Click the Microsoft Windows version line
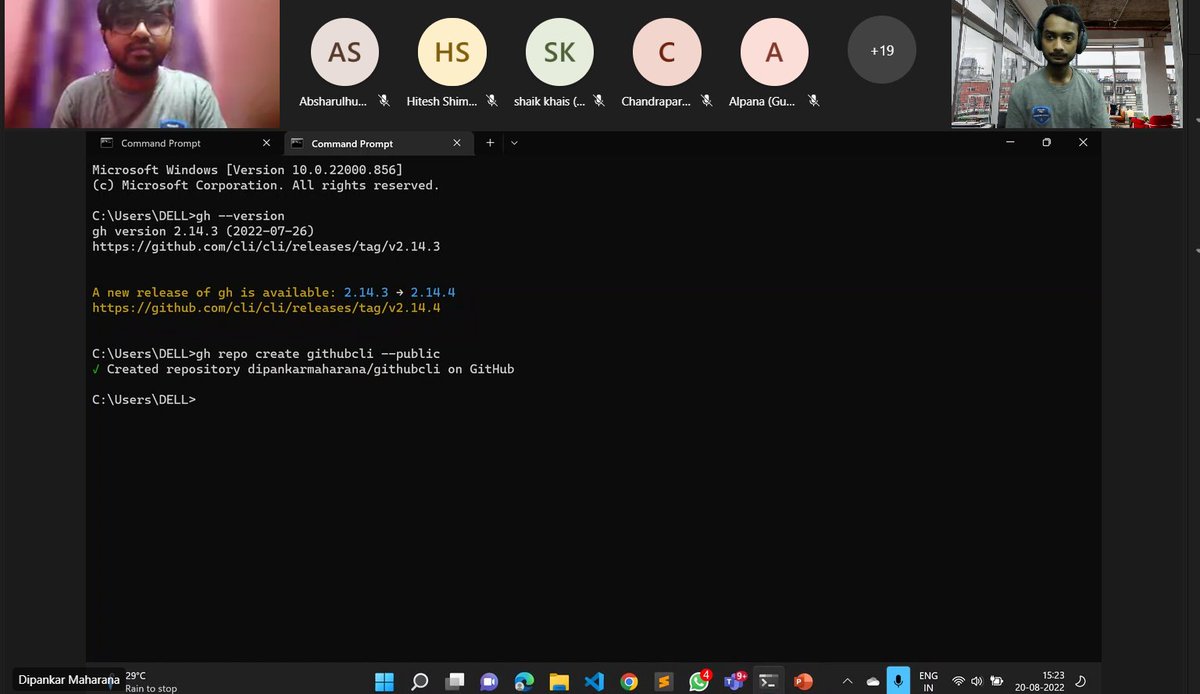The height and width of the screenshot is (694, 1200). 247,170
